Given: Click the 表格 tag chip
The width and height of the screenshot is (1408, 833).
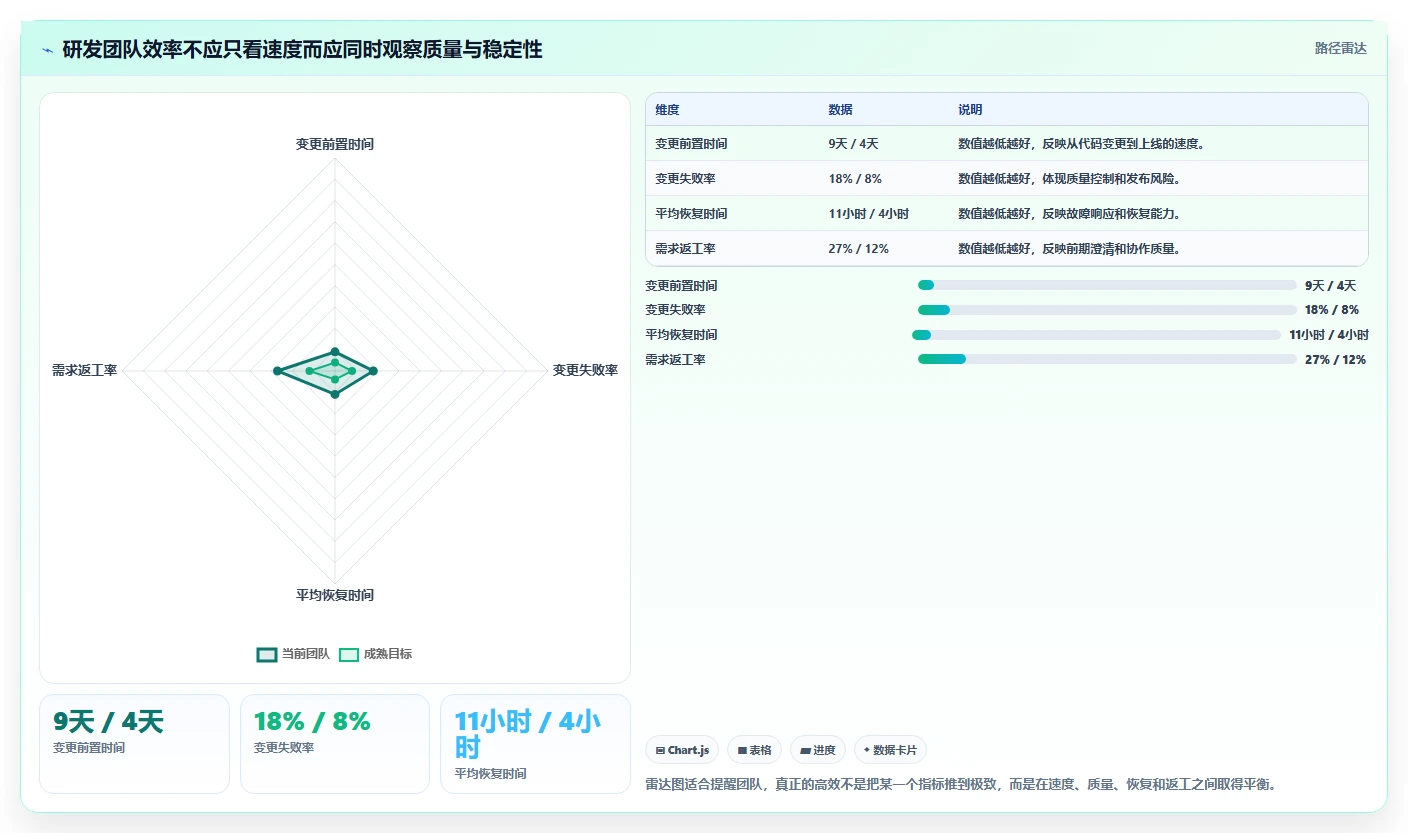Looking at the screenshot, I should (x=755, y=750).
